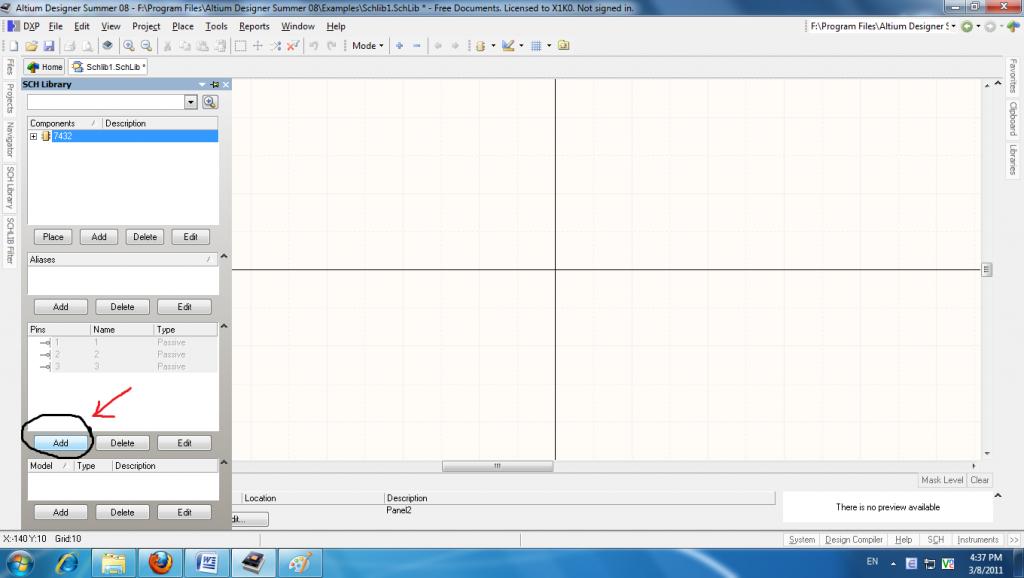The width and height of the screenshot is (1024, 578).
Task: Click the print preview toolbar icon
Action: [x=87, y=46]
